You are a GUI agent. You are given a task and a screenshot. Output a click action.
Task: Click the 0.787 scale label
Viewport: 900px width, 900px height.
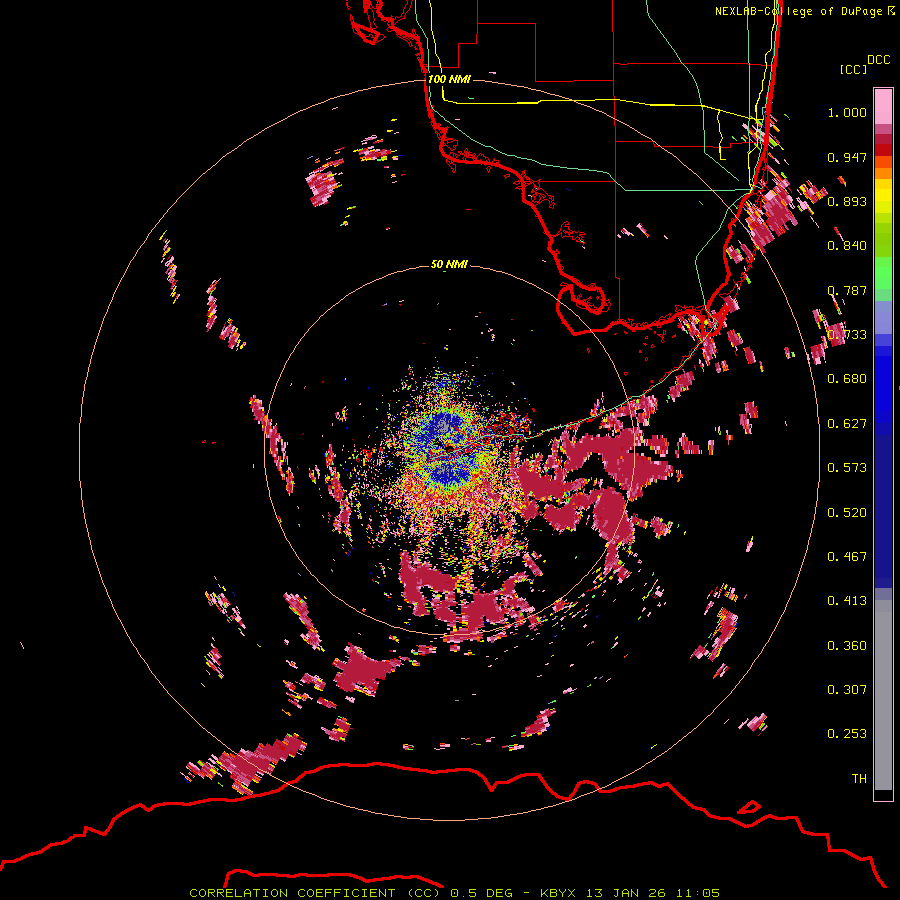tap(847, 290)
